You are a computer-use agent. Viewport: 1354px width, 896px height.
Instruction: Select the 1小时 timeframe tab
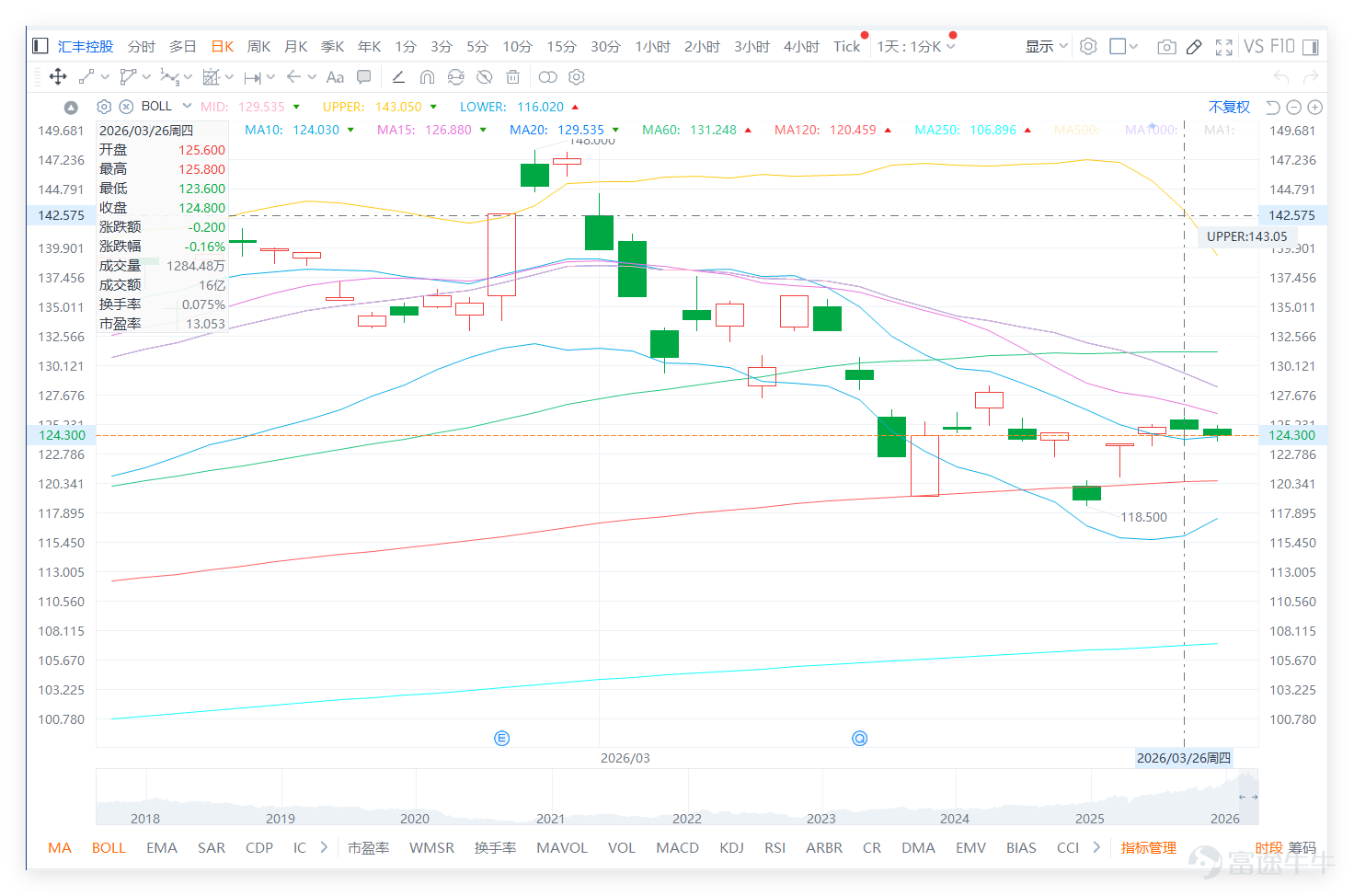(x=653, y=46)
